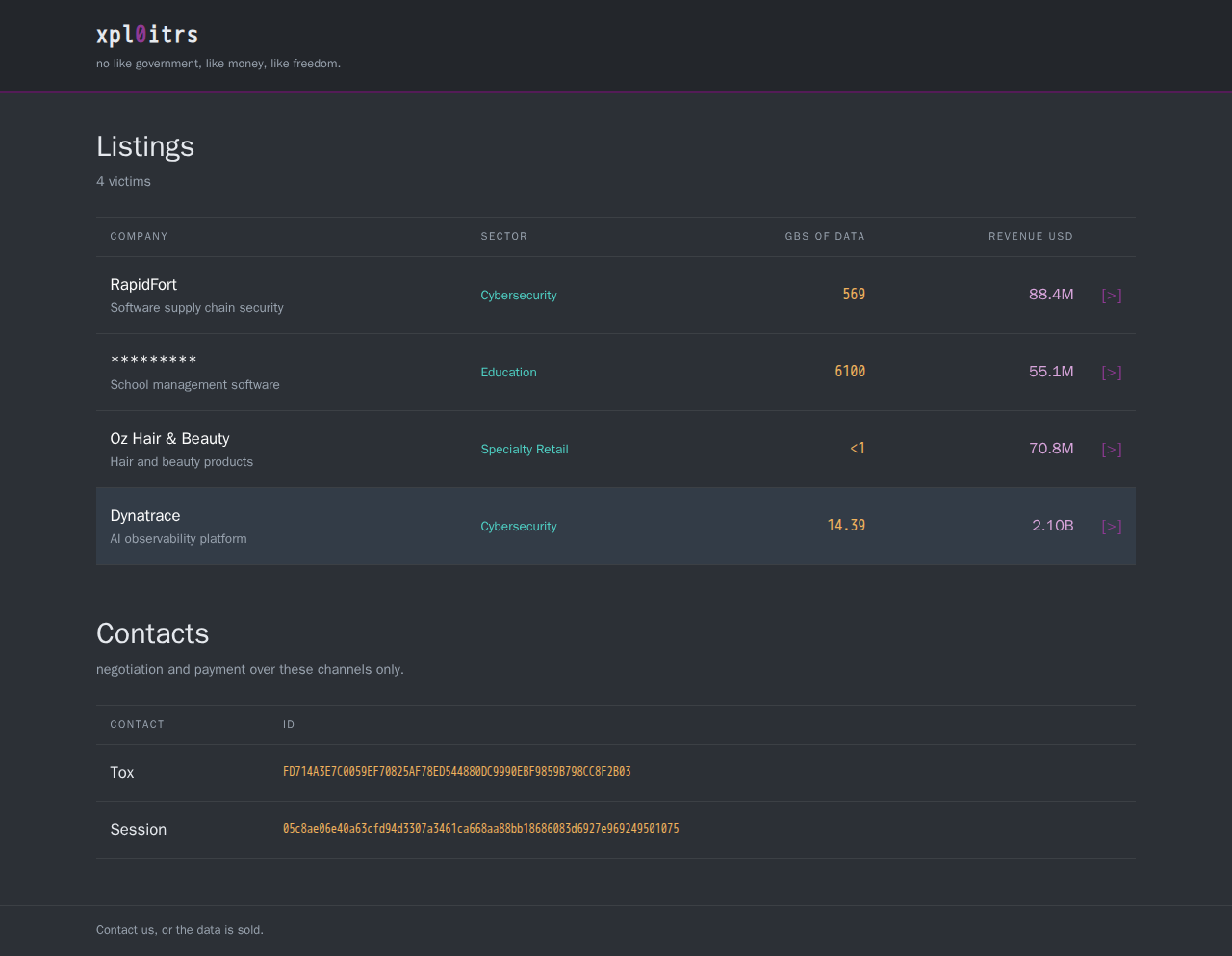1232x956 pixels.
Task: Click the Specialty Retail sector label
Action: pos(525,450)
